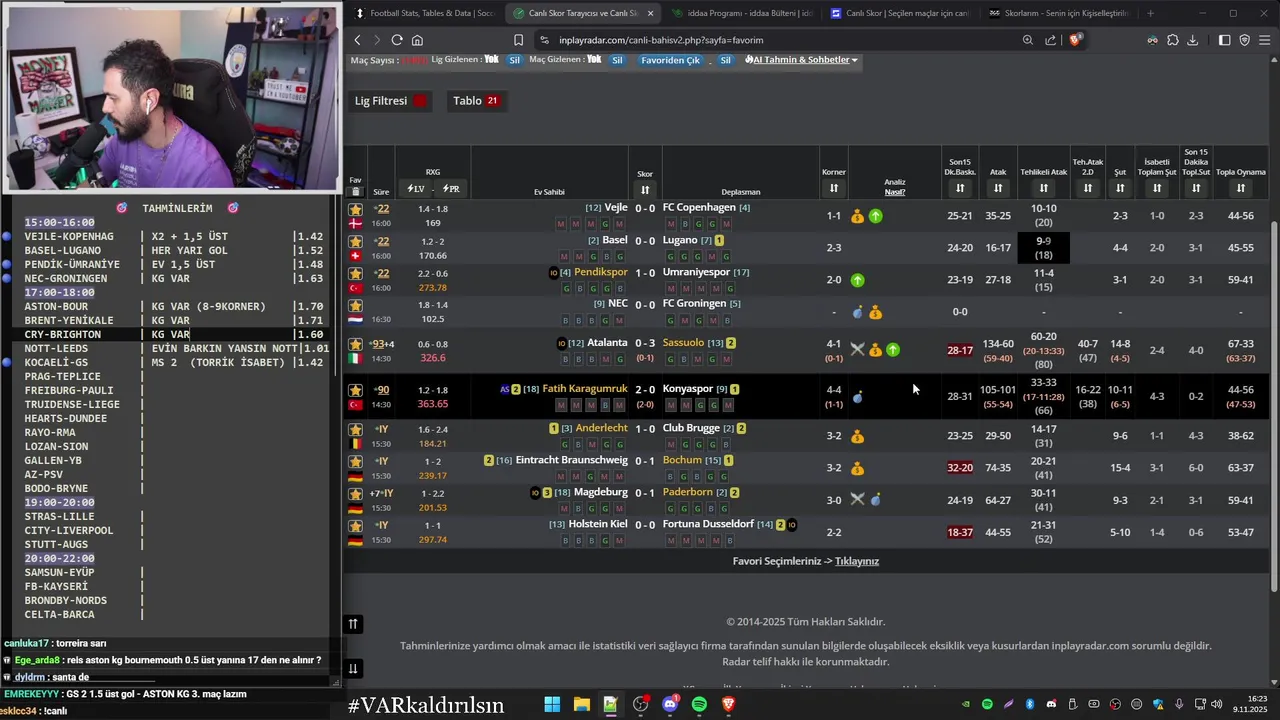The width and height of the screenshot is (1280, 720).
Task: Click the Brave shields lion icon
Action: click(1075, 40)
